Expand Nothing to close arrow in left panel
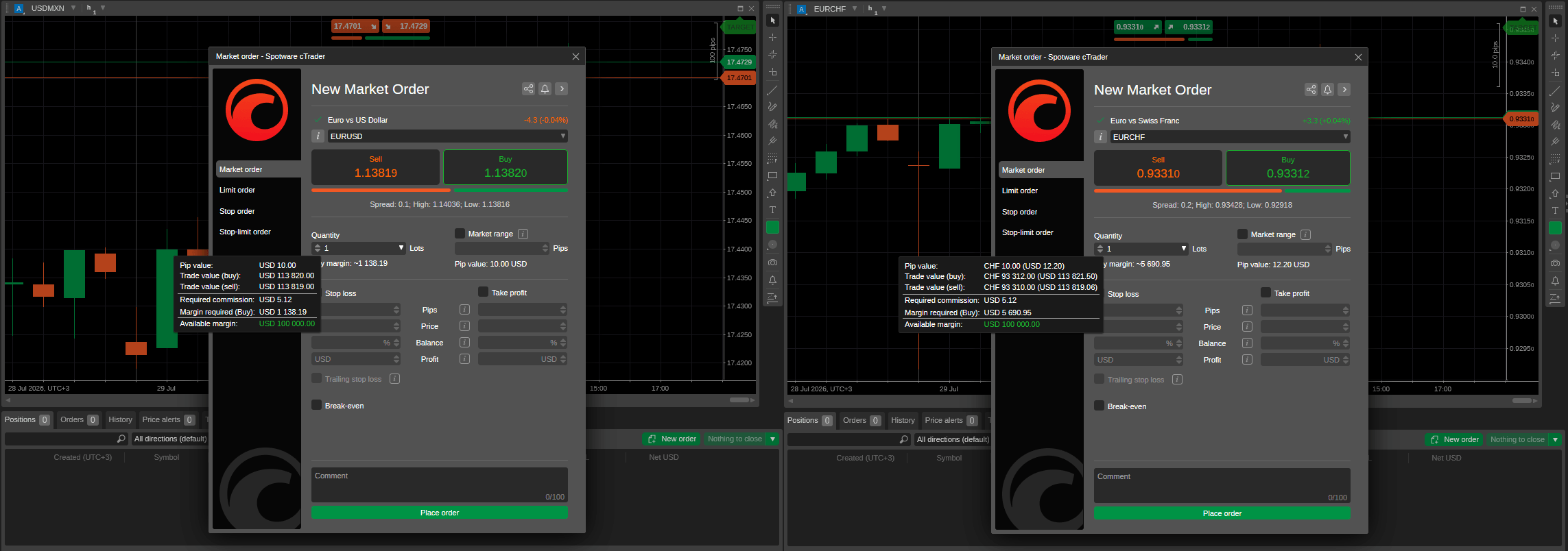 pyautogui.click(x=773, y=439)
